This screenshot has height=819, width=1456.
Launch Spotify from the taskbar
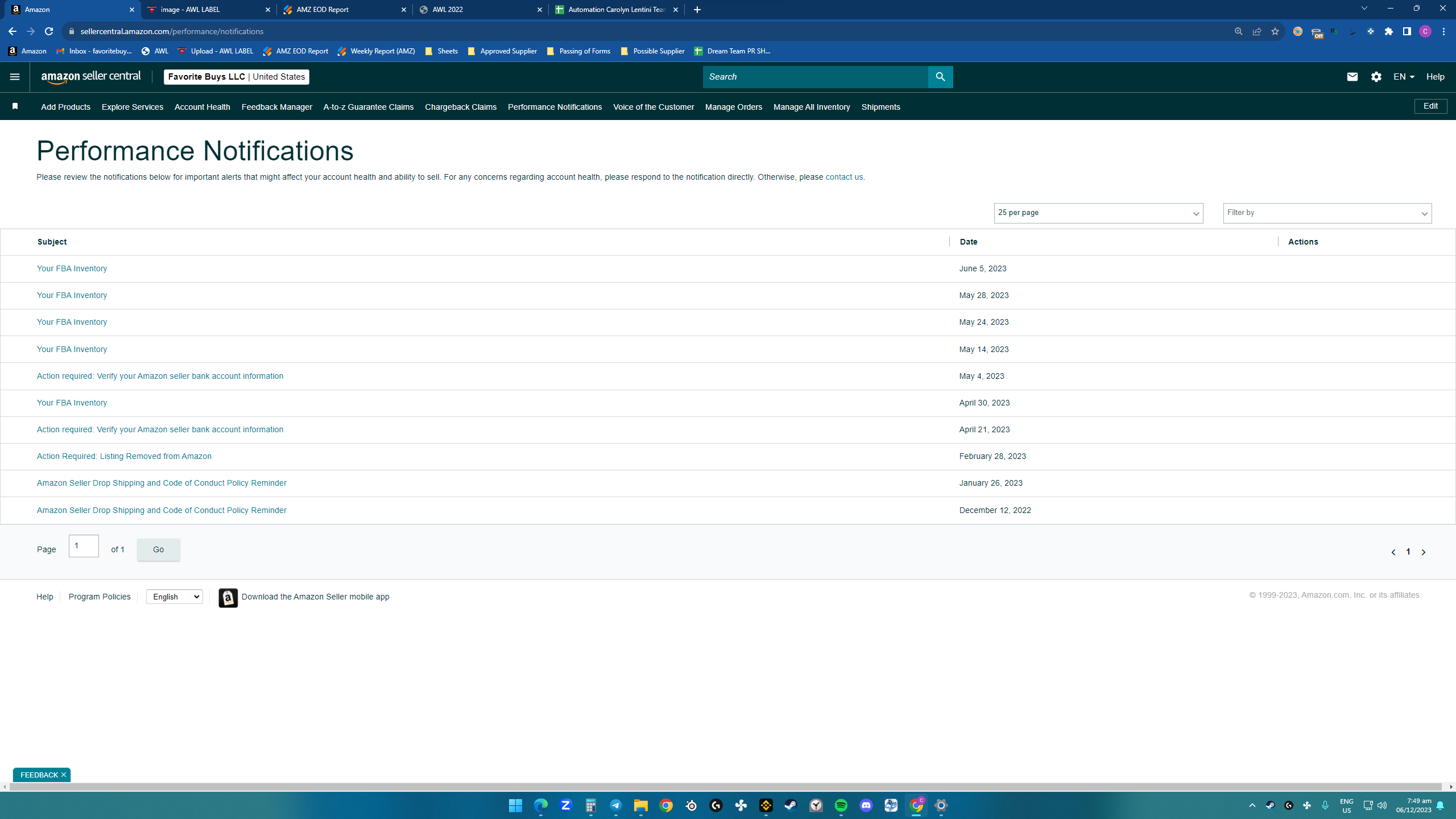841,805
